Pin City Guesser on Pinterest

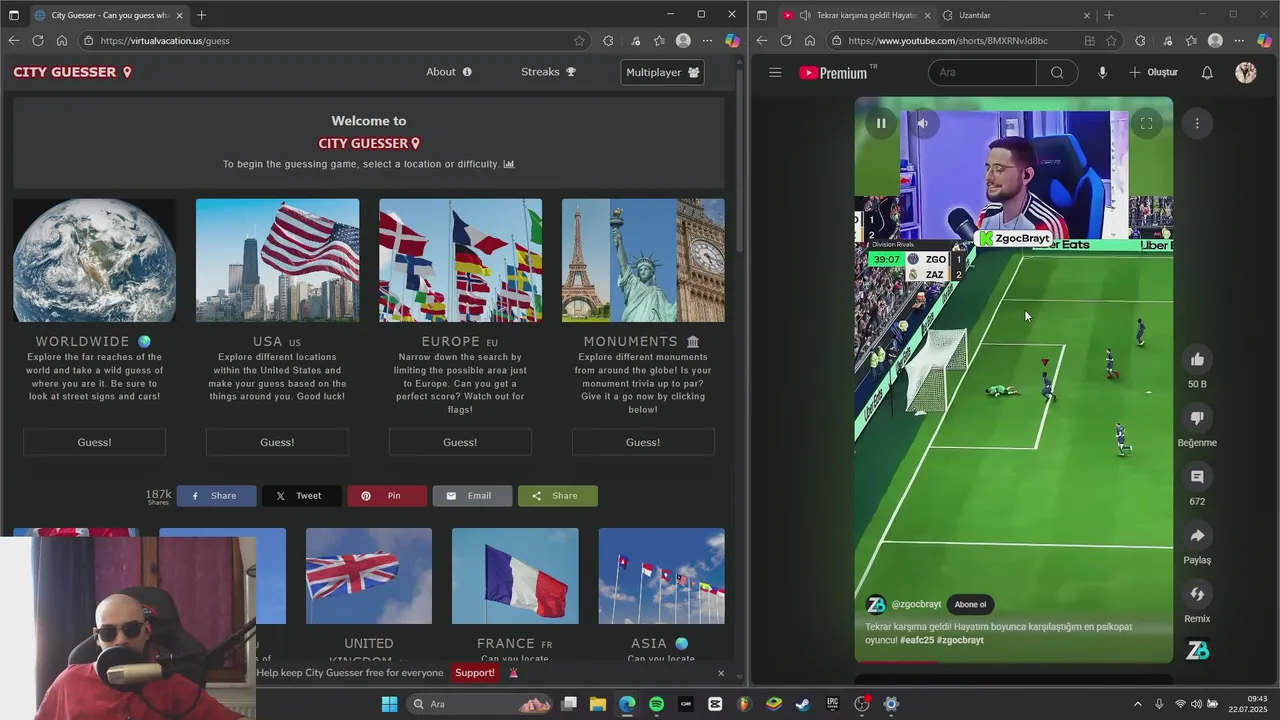[387, 496]
